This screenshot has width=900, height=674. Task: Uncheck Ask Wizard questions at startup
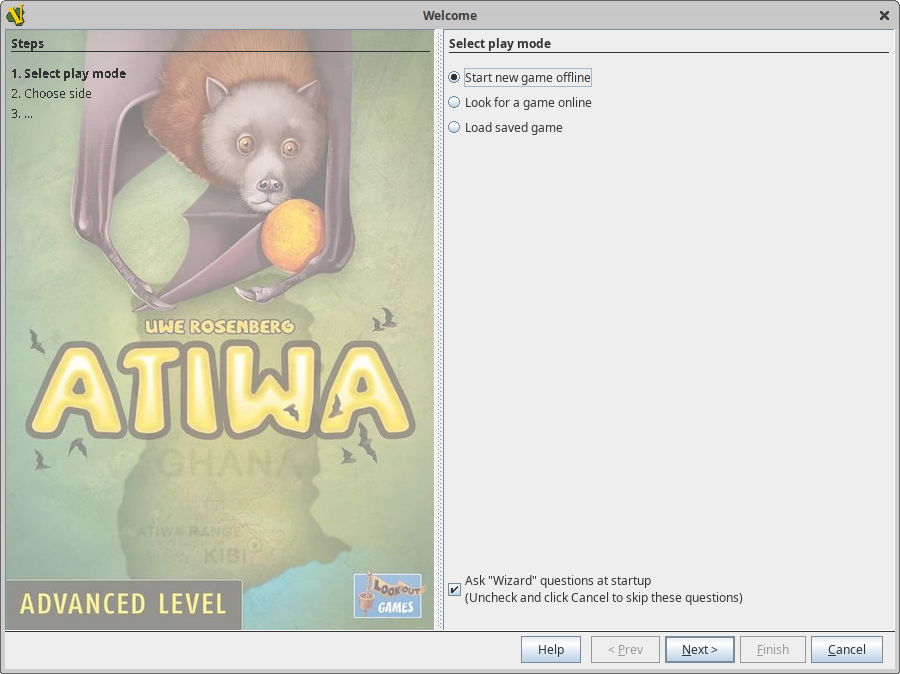click(x=454, y=589)
